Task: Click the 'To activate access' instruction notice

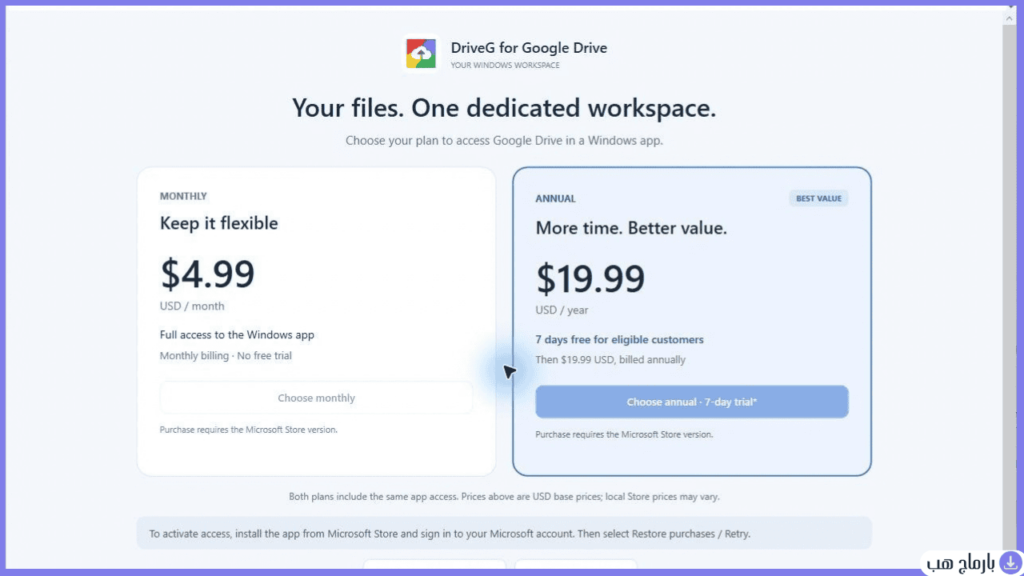Action: pos(504,534)
